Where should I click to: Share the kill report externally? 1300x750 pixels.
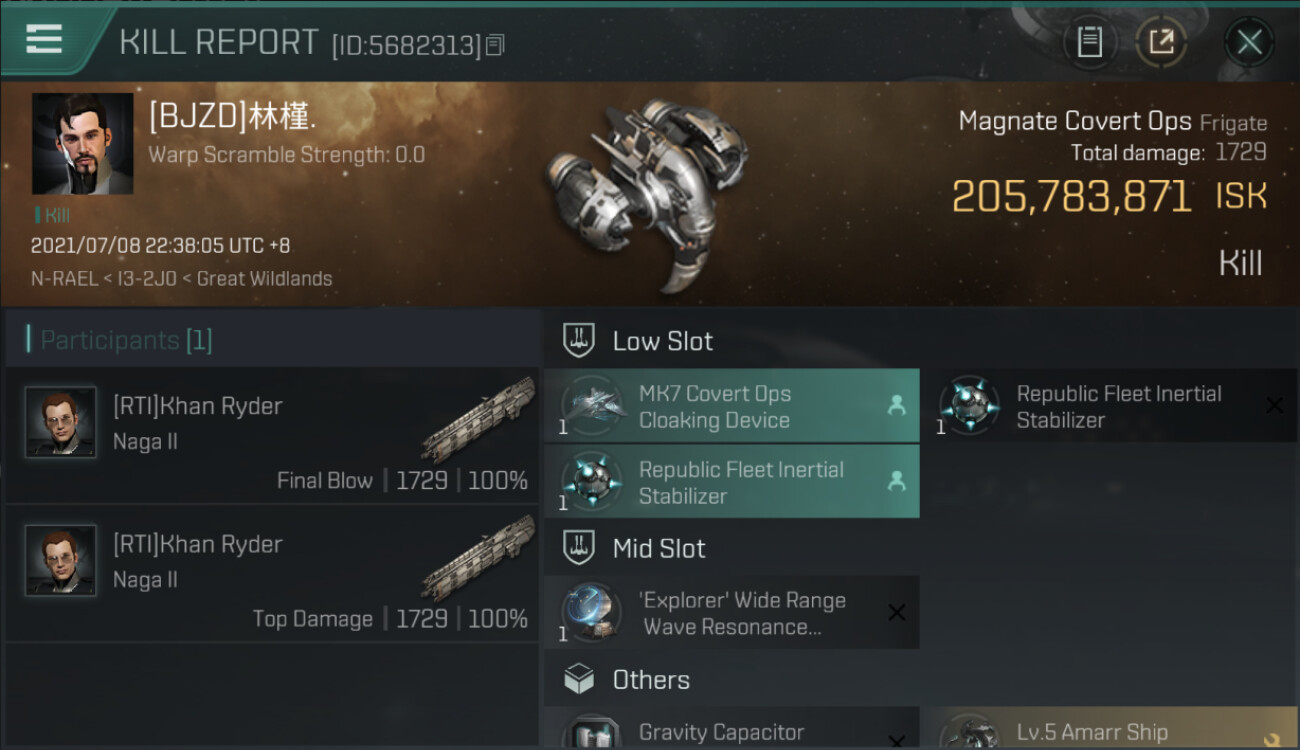[x=1161, y=42]
